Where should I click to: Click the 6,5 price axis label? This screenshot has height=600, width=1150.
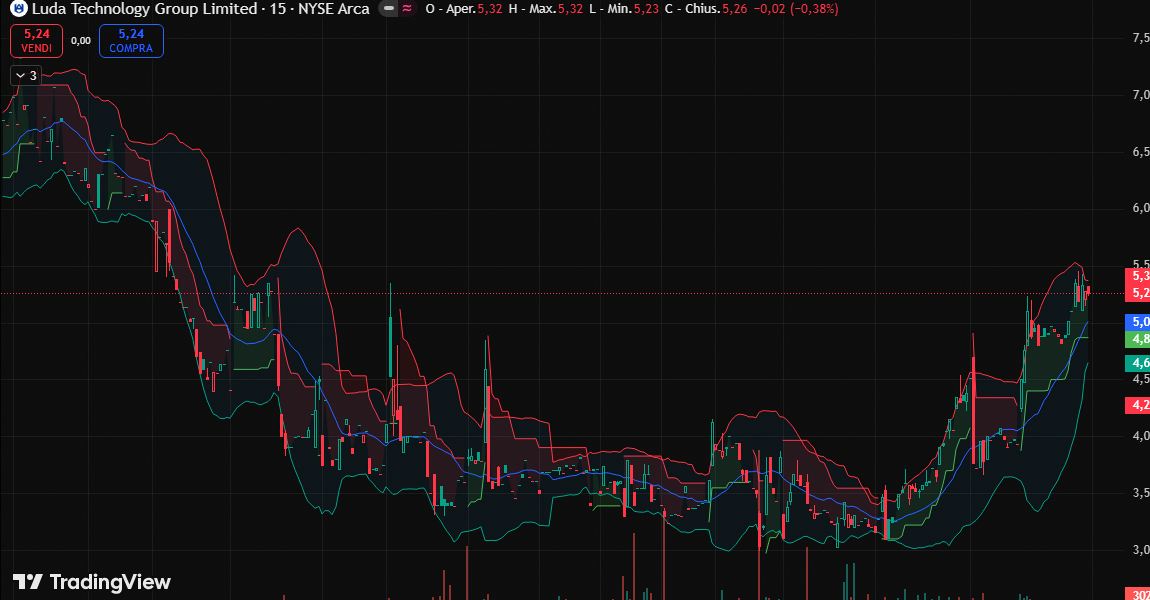pyautogui.click(x=1140, y=152)
